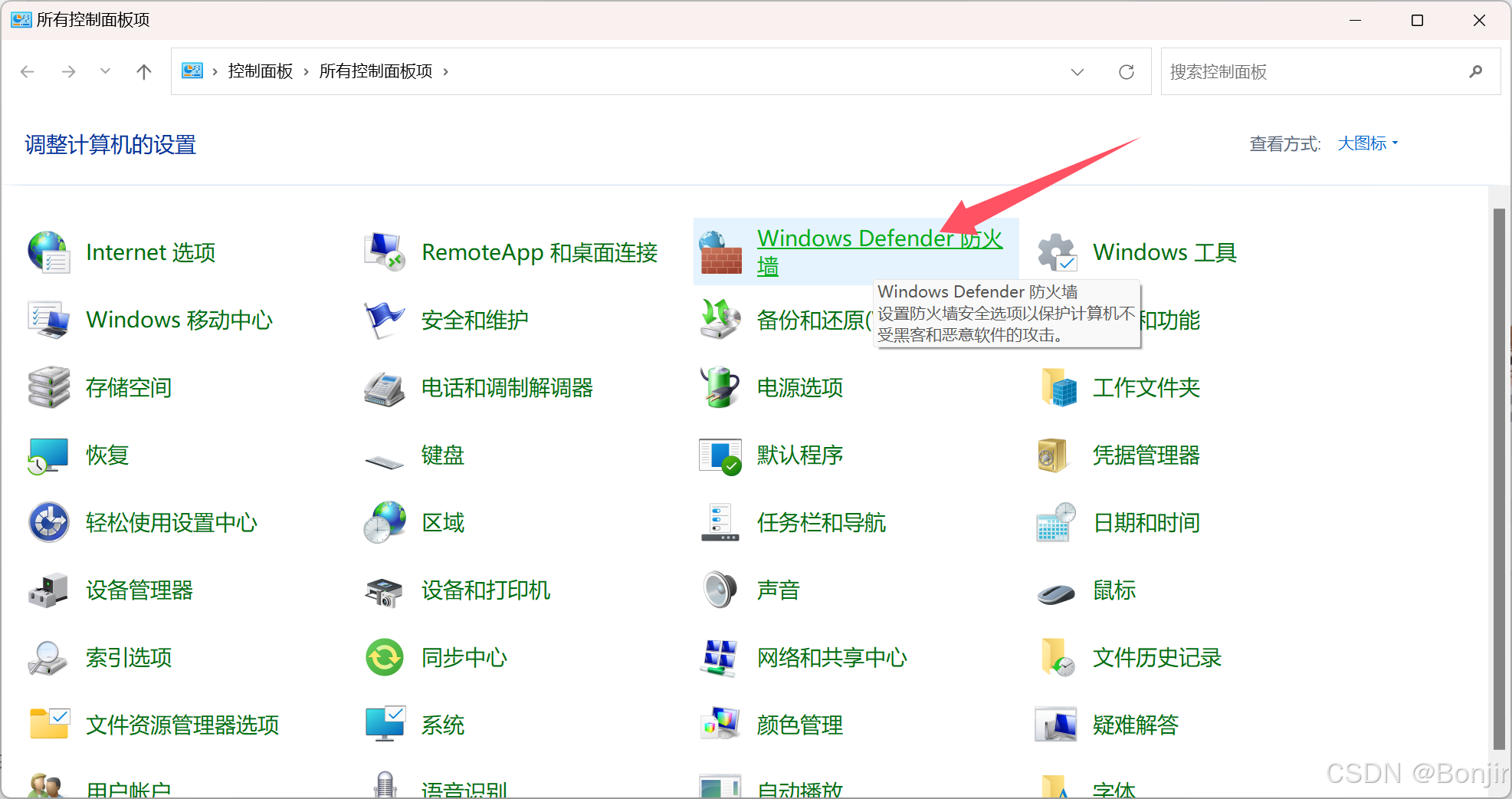This screenshot has width=1512, height=799.
Task: Open the 声音 speaker icon
Action: tap(720, 590)
